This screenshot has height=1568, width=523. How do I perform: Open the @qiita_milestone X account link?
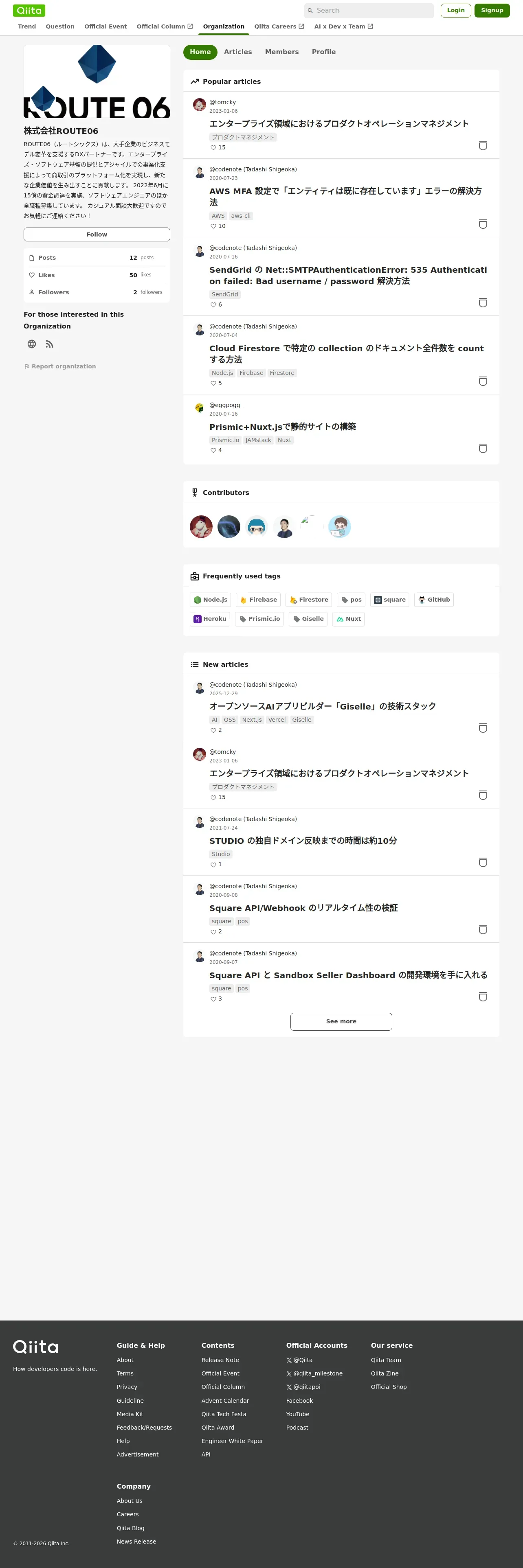tap(314, 1373)
